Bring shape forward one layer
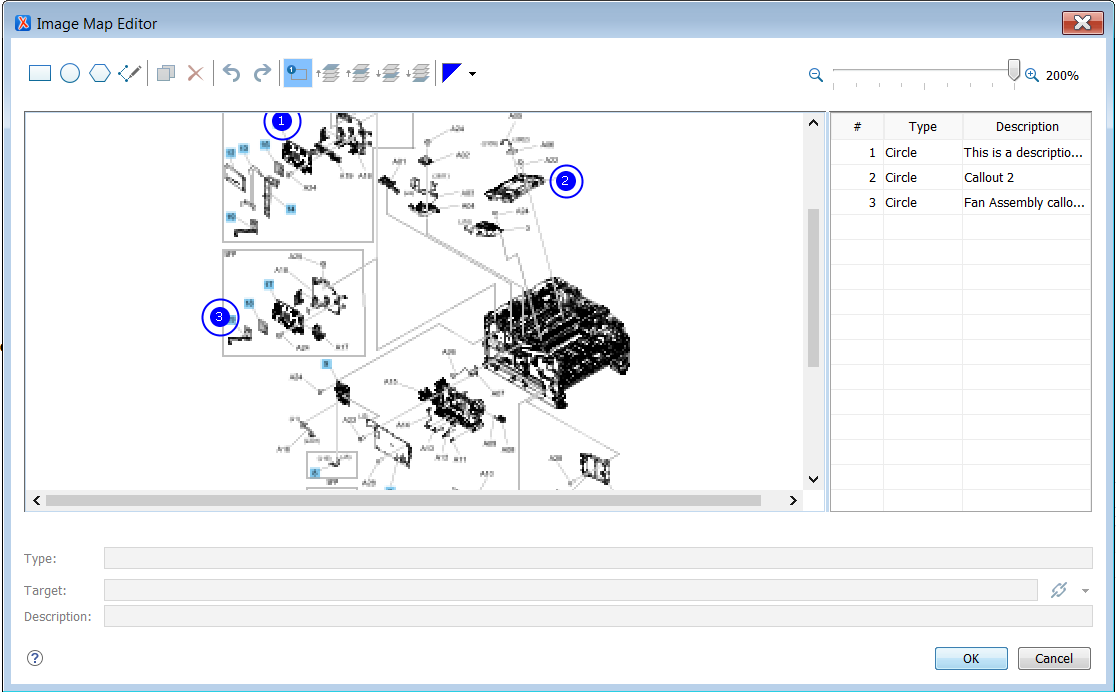This screenshot has height=692, width=1116. 358,73
